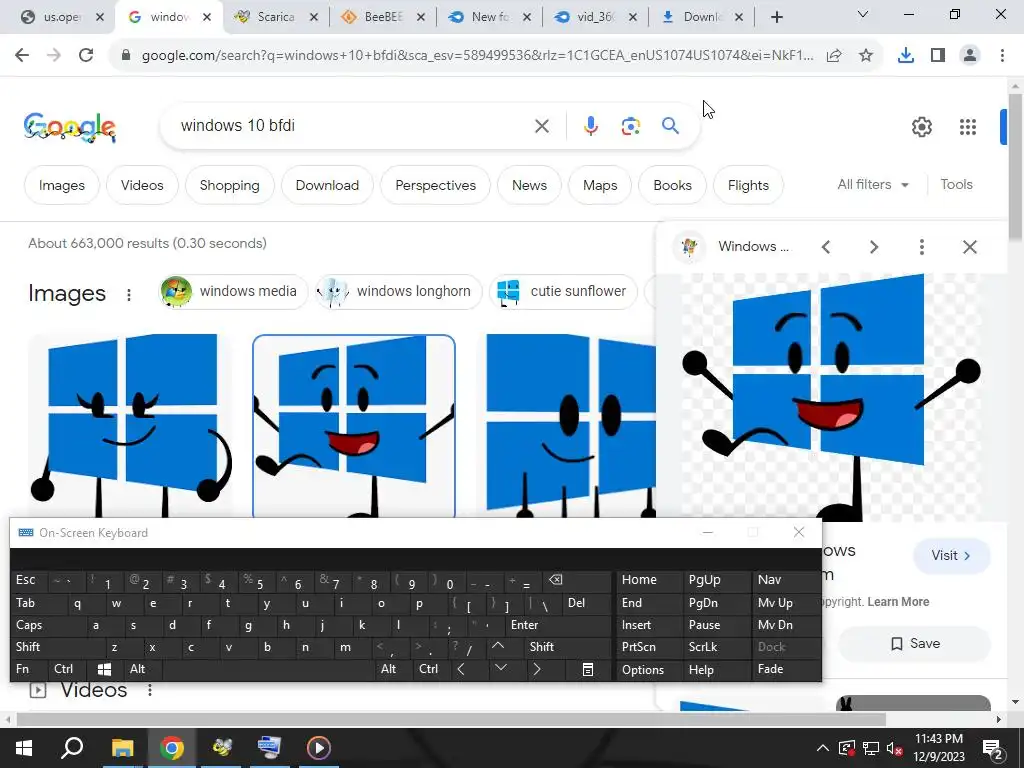Toggle left Alt key on keyboard
The height and width of the screenshot is (768, 1024).
(142, 669)
